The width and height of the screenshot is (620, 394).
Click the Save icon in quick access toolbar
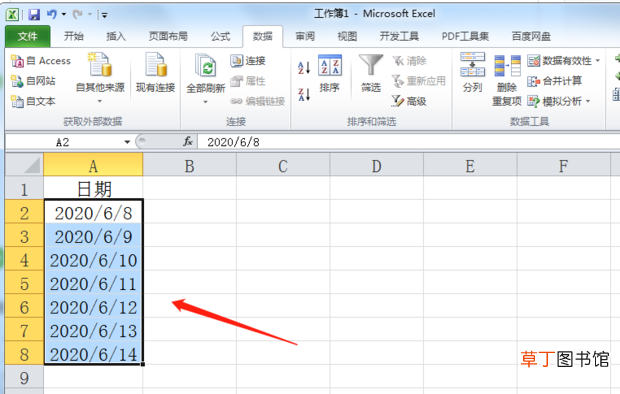coord(34,15)
